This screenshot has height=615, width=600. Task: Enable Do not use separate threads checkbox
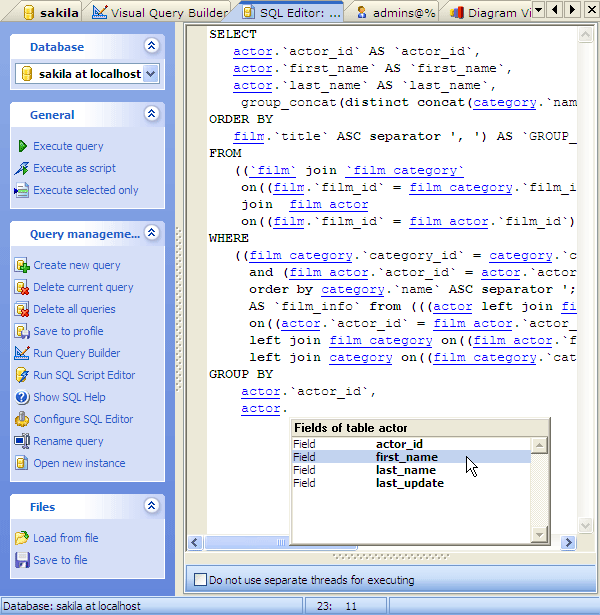pyautogui.click(x=200, y=580)
